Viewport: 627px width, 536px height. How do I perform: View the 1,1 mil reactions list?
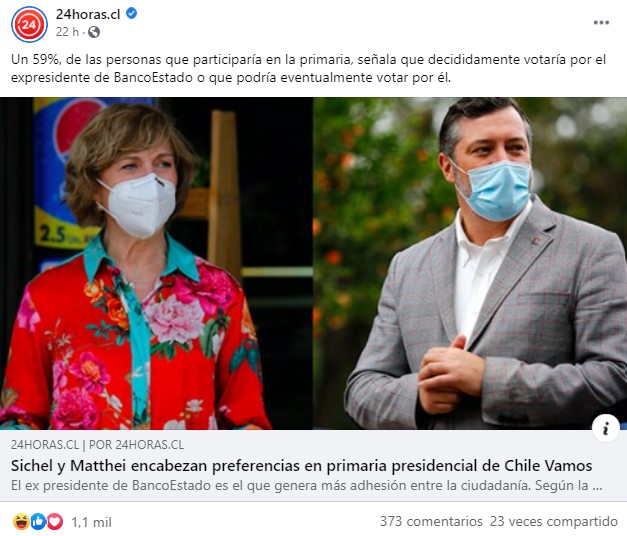click(91, 522)
